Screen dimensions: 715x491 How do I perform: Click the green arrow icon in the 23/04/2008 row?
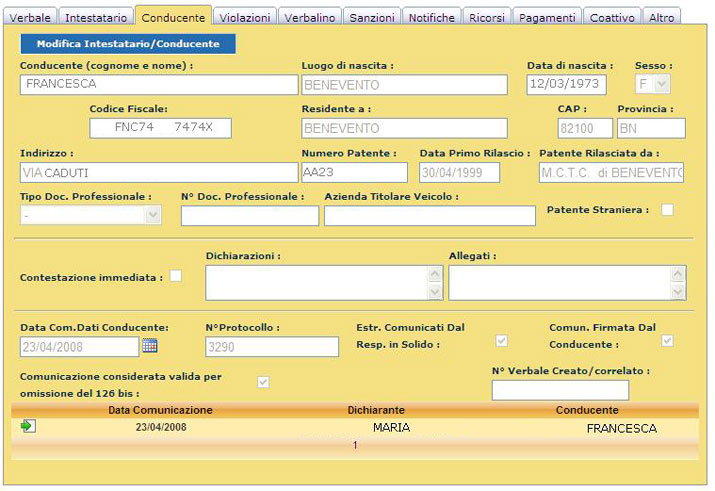click(x=28, y=426)
